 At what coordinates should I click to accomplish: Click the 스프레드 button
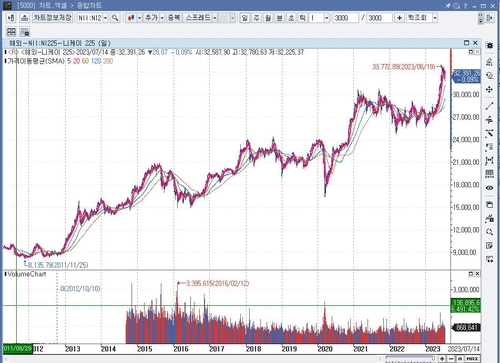coord(198,18)
